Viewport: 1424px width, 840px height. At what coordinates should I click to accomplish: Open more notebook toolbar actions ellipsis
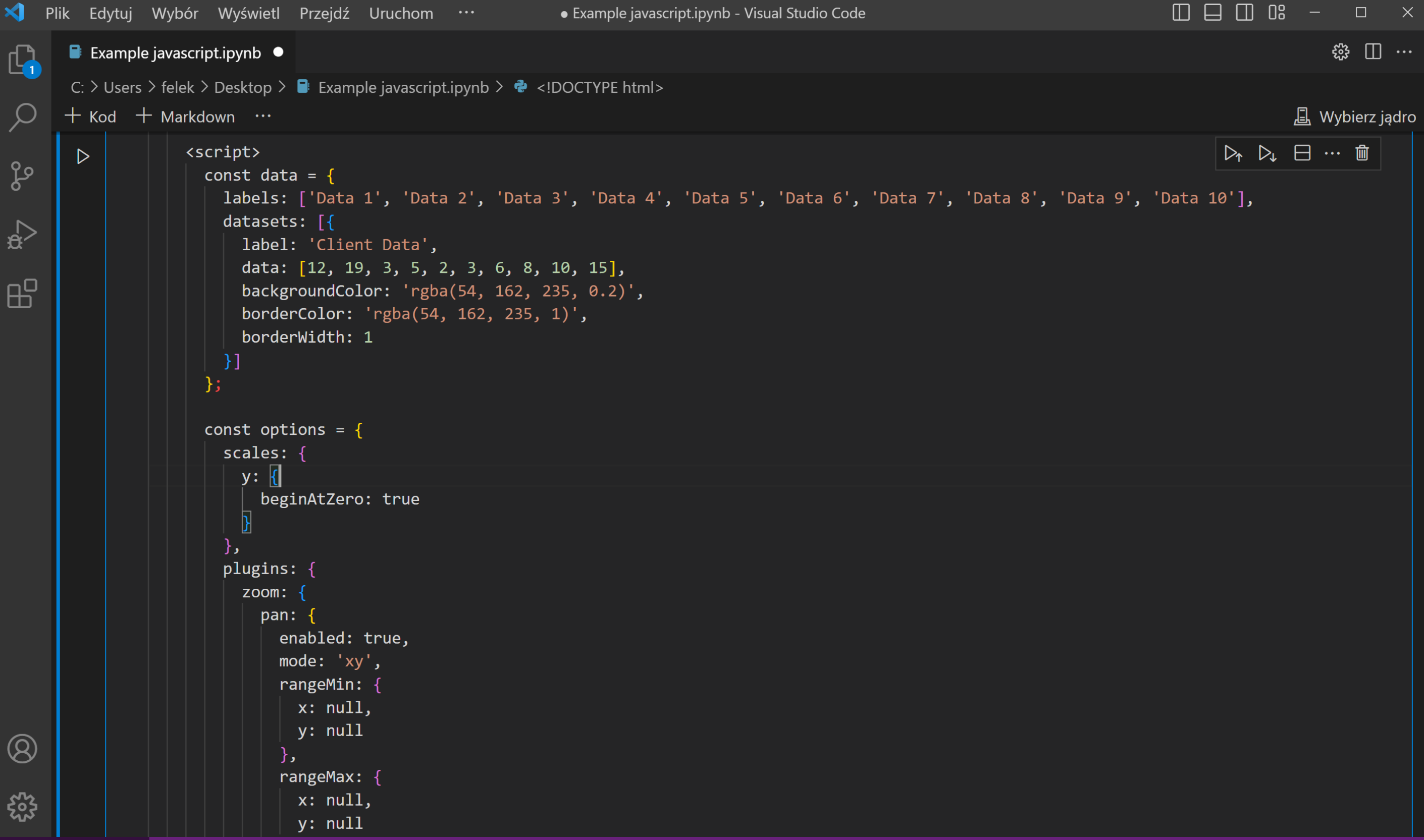[262, 117]
